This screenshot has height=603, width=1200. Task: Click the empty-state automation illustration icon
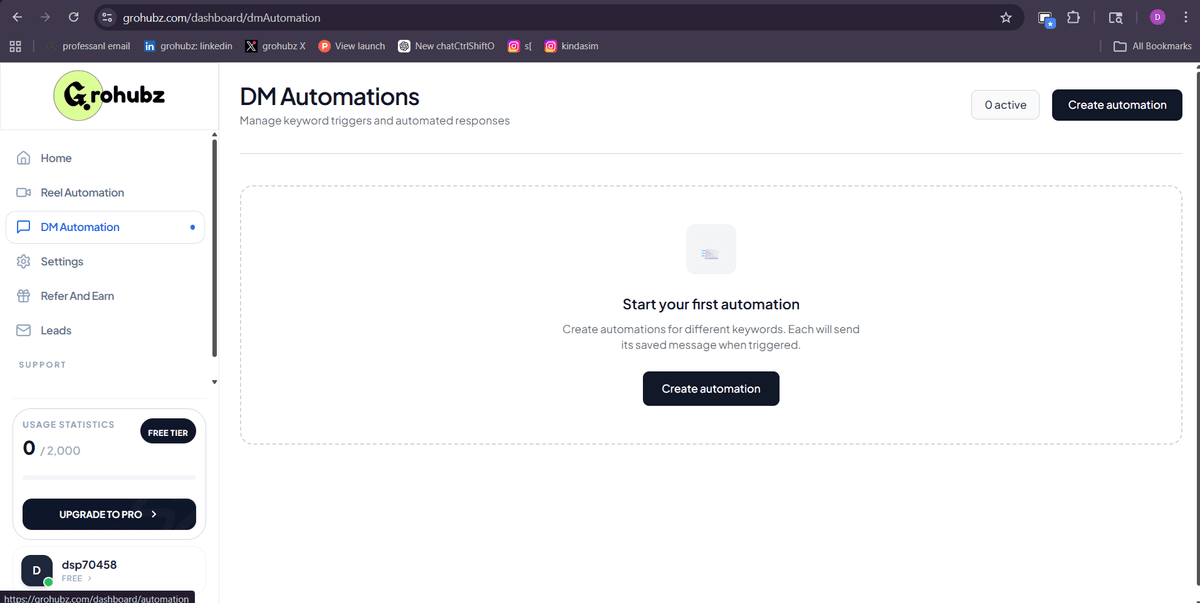tap(711, 249)
